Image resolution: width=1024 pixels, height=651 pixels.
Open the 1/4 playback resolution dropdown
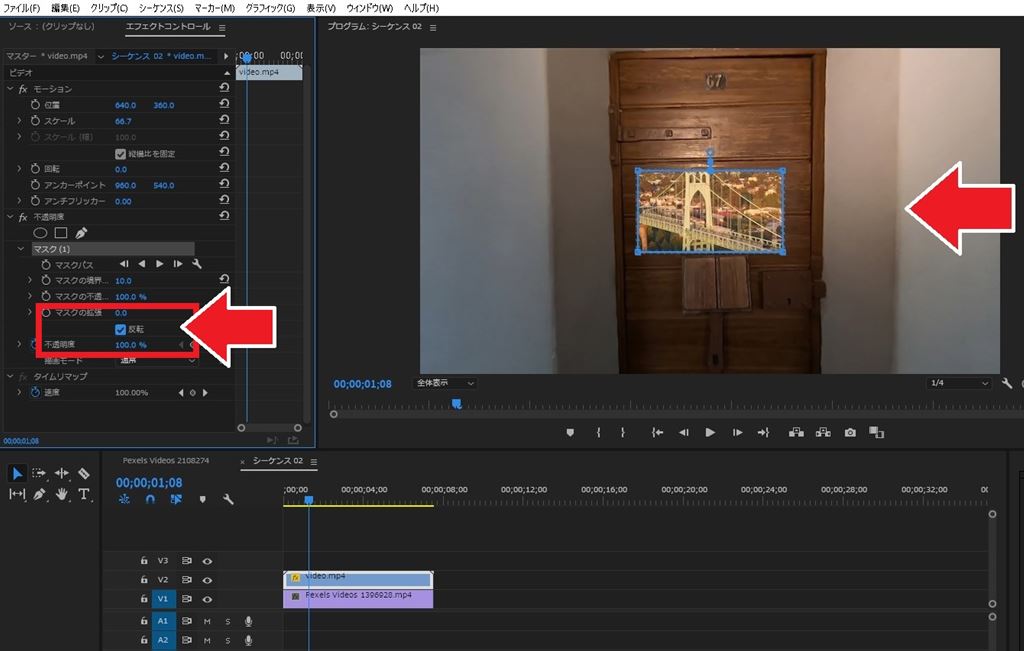957,383
